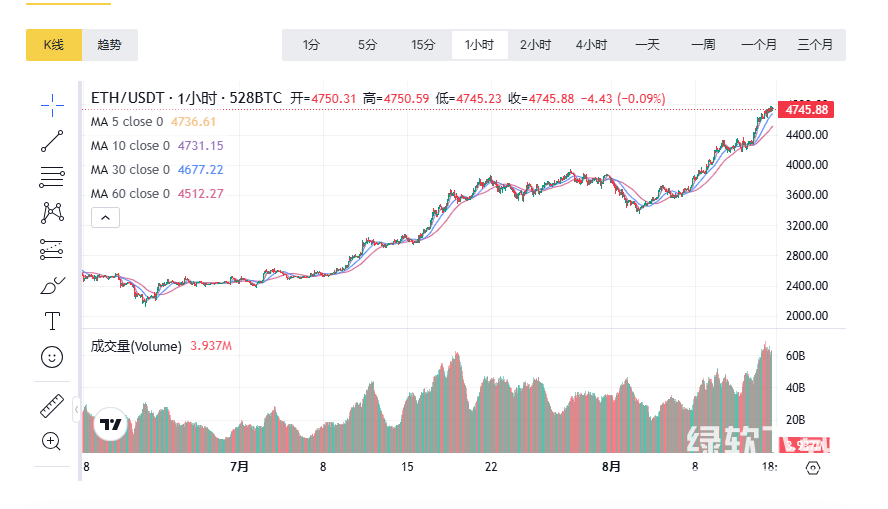Click the TradingView logo
The width and height of the screenshot is (888, 509).
click(x=109, y=425)
